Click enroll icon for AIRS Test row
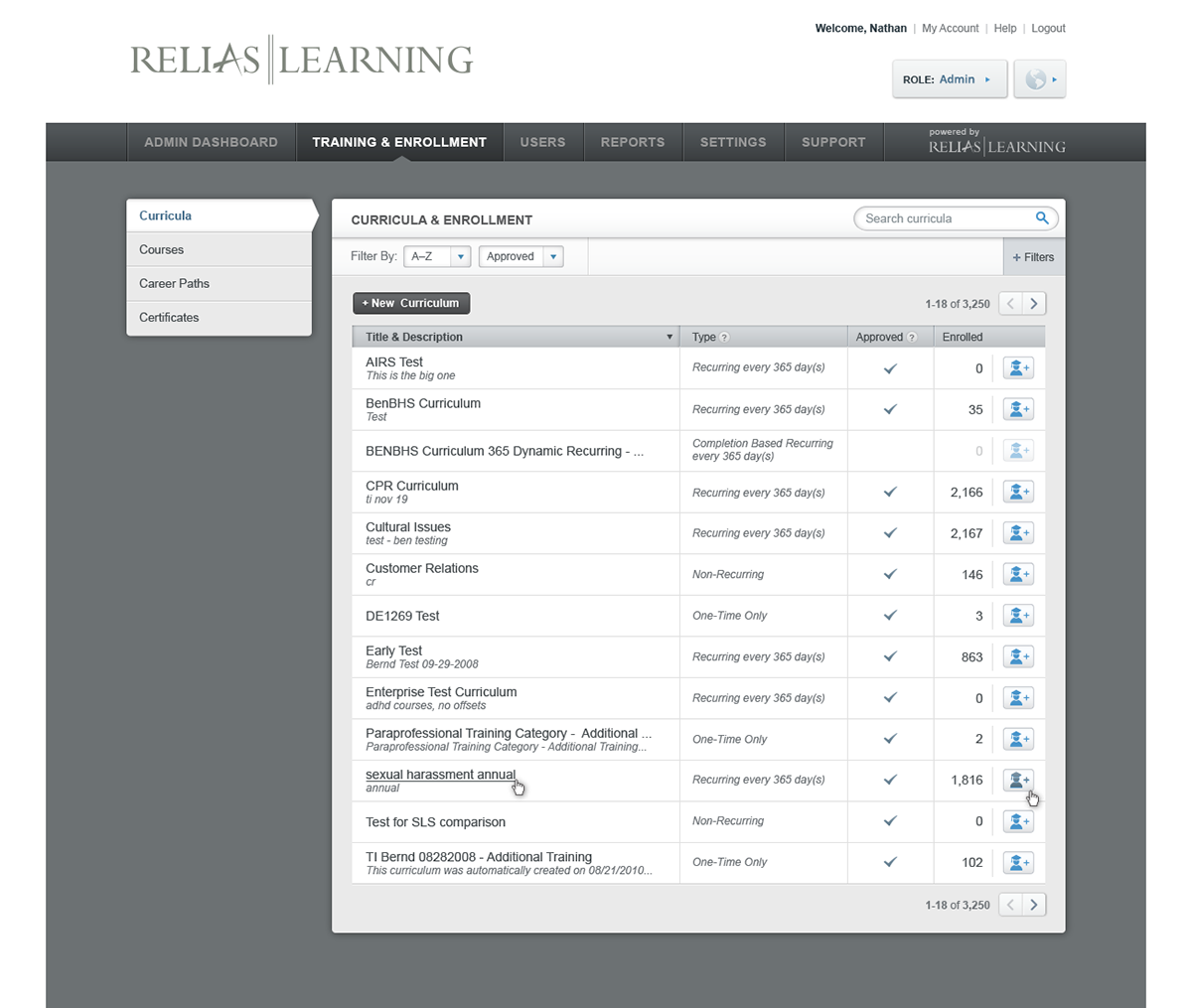Image resolution: width=1192 pixels, height=1008 pixels. click(1018, 368)
